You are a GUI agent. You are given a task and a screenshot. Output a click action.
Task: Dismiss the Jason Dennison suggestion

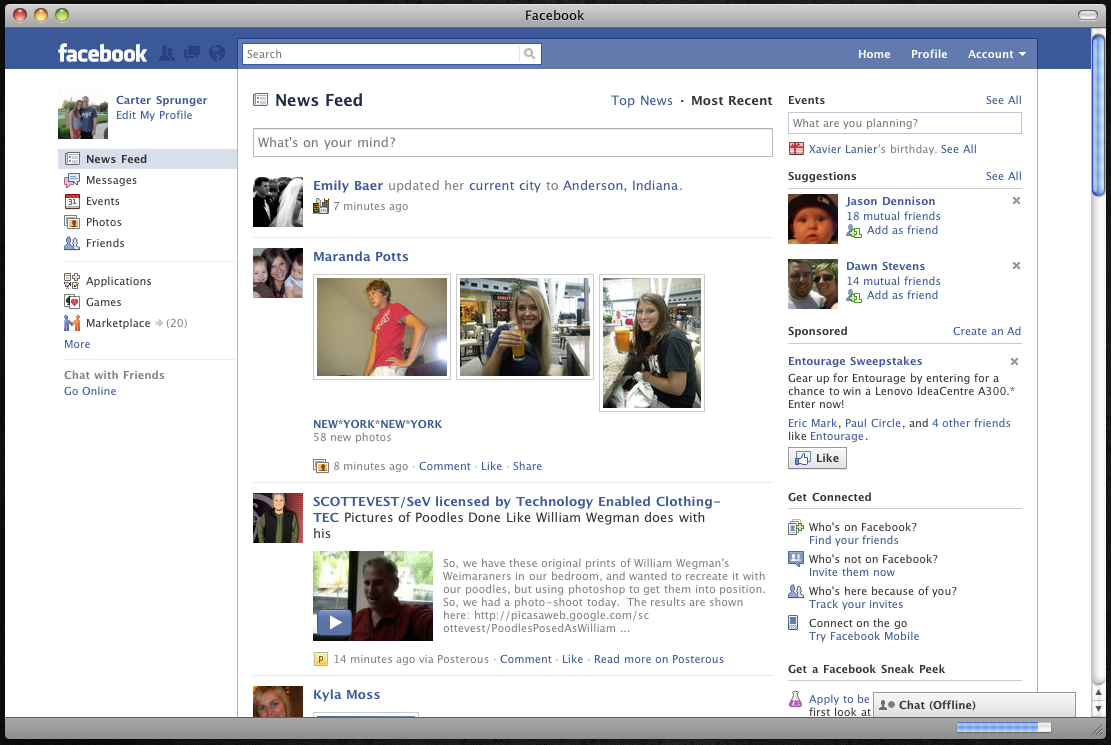tap(1016, 201)
